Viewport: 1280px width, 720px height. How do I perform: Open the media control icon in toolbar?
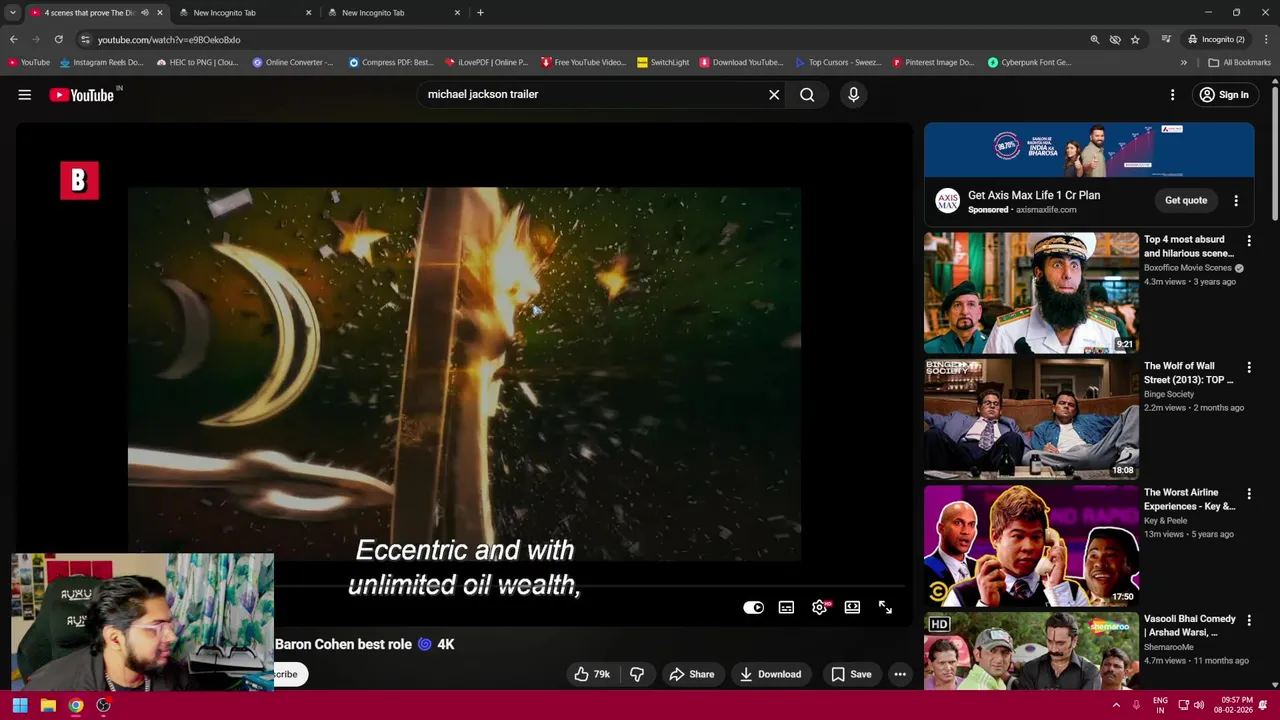[x=1166, y=40]
